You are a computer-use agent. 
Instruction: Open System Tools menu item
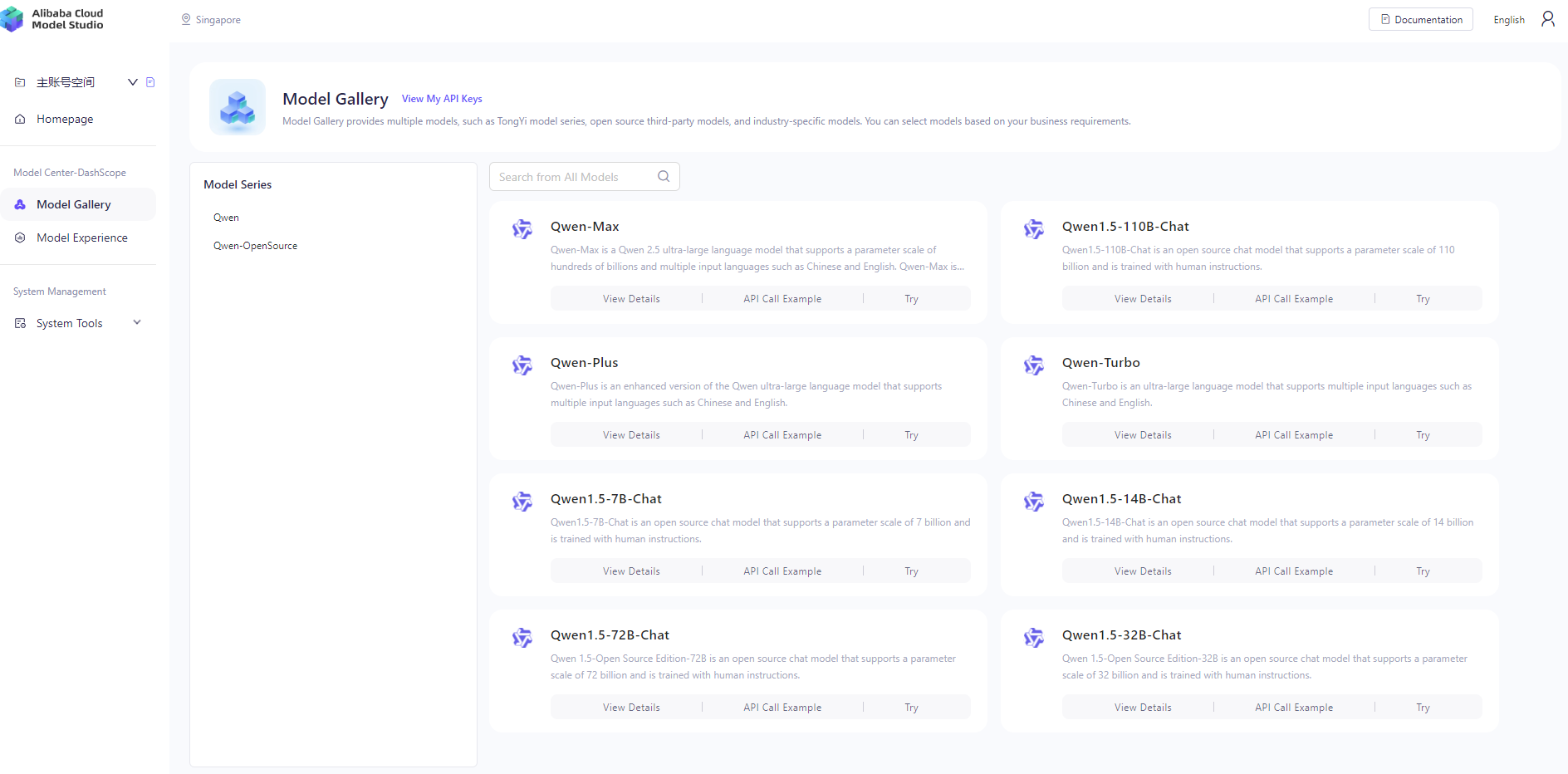78,323
